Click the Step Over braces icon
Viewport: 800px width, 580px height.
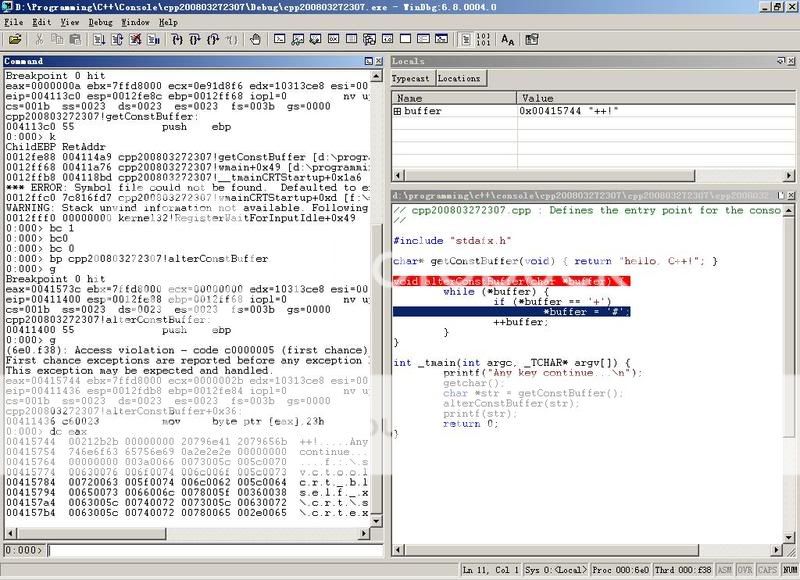tap(195, 39)
